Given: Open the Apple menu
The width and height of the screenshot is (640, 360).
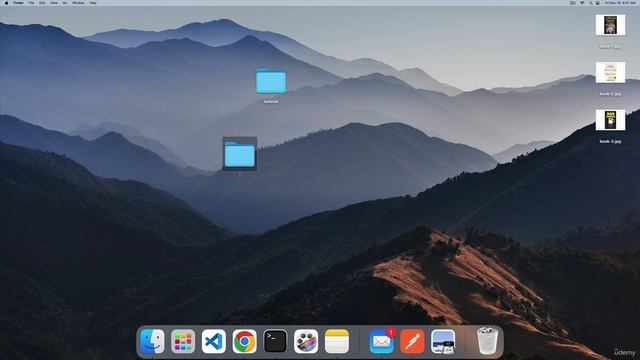Looking at the screenshot, I should tap(7, 3).
